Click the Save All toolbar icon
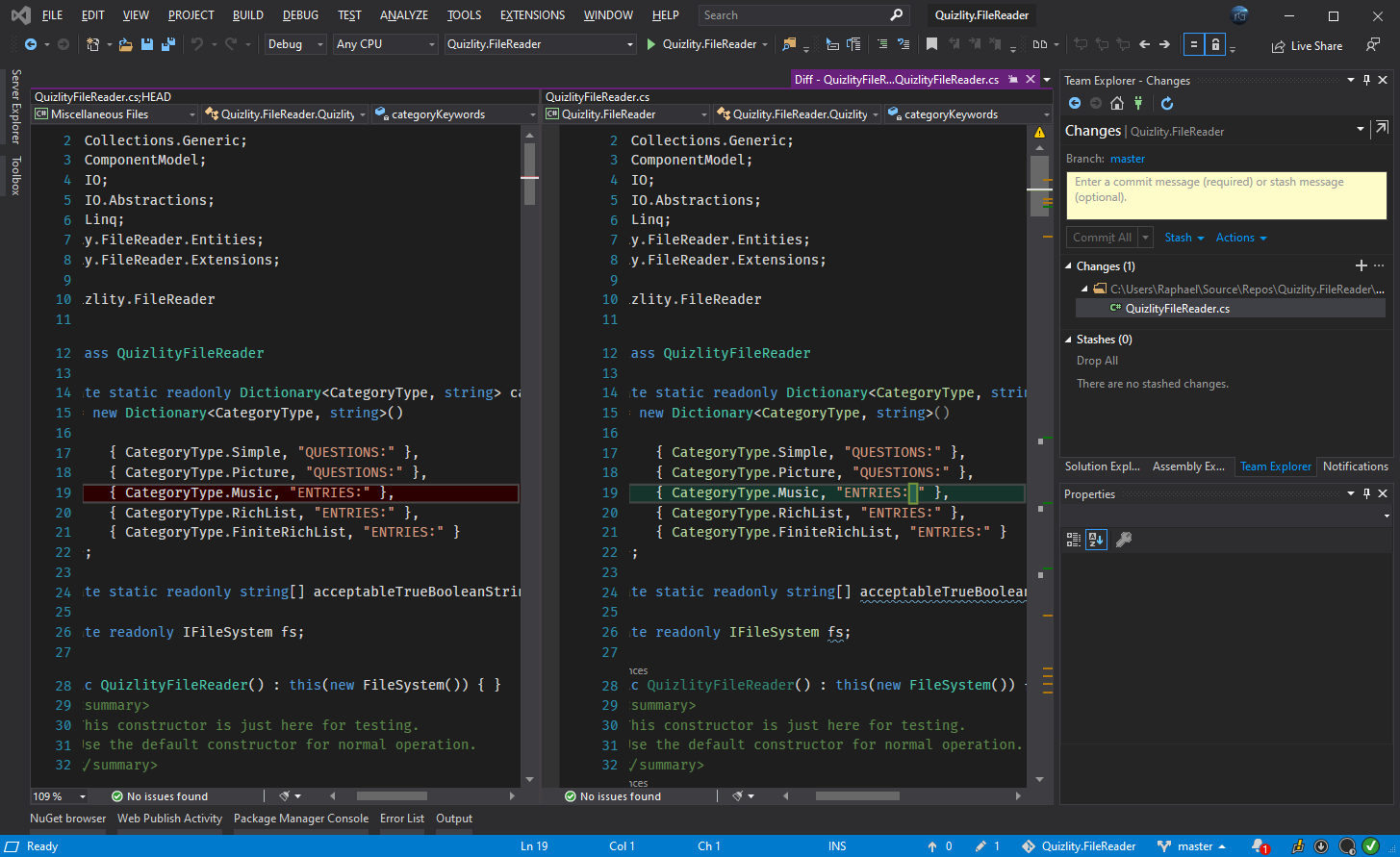The image size is (1400, 857). coord(168,44)
